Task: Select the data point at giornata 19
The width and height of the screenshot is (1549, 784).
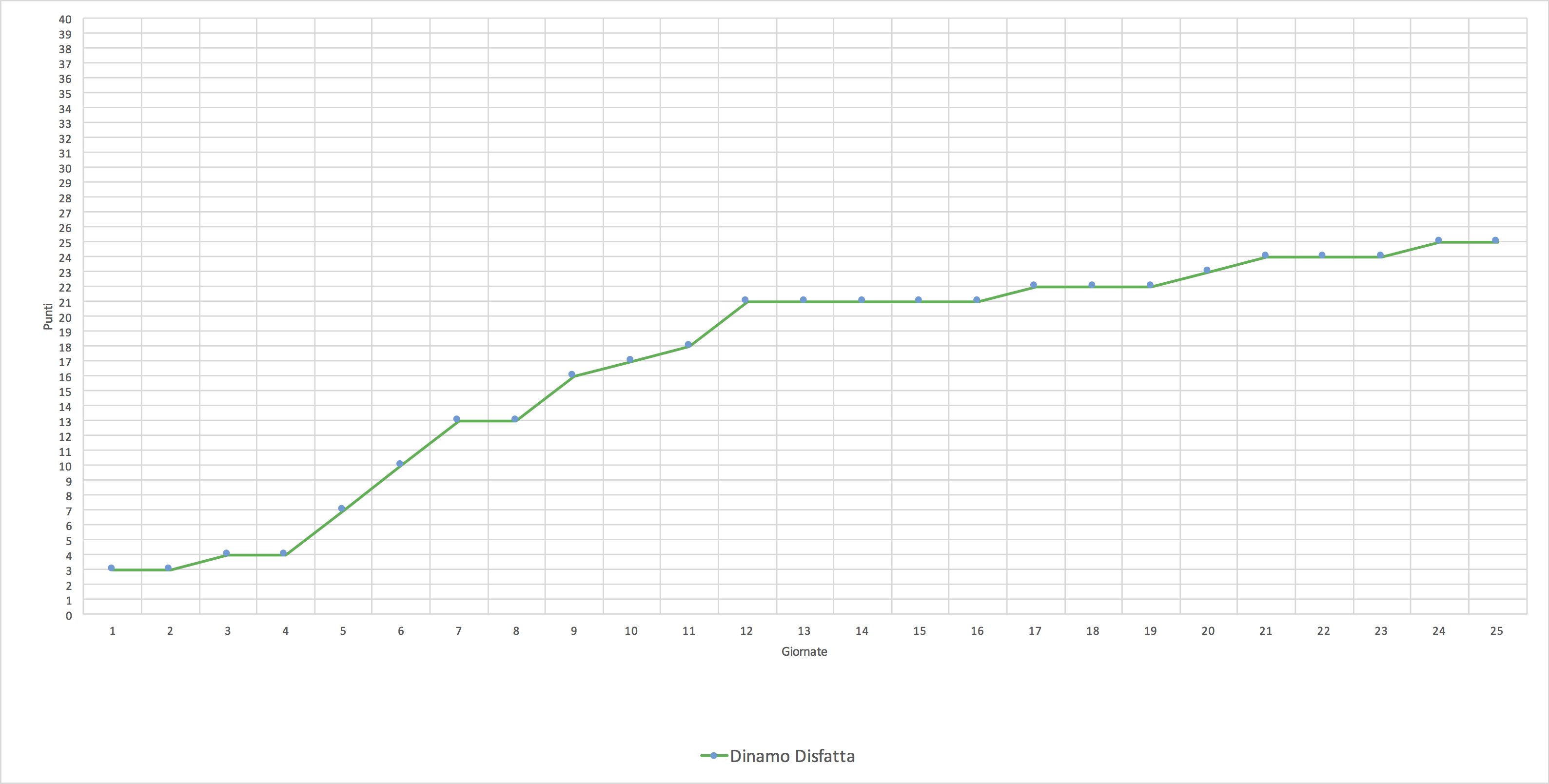Action: coord(1150,285)
